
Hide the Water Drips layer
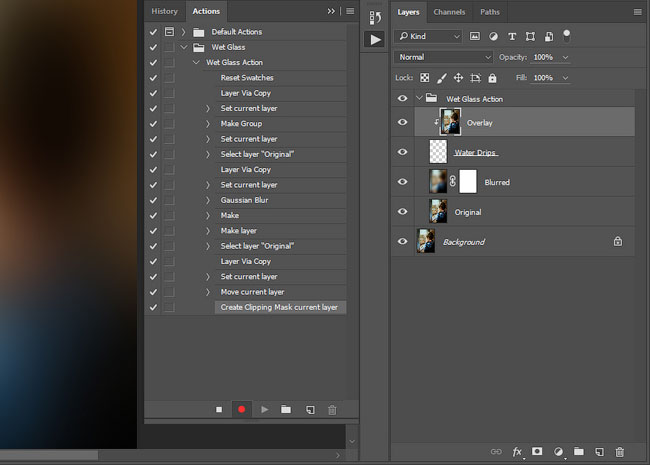coord(402,152)
